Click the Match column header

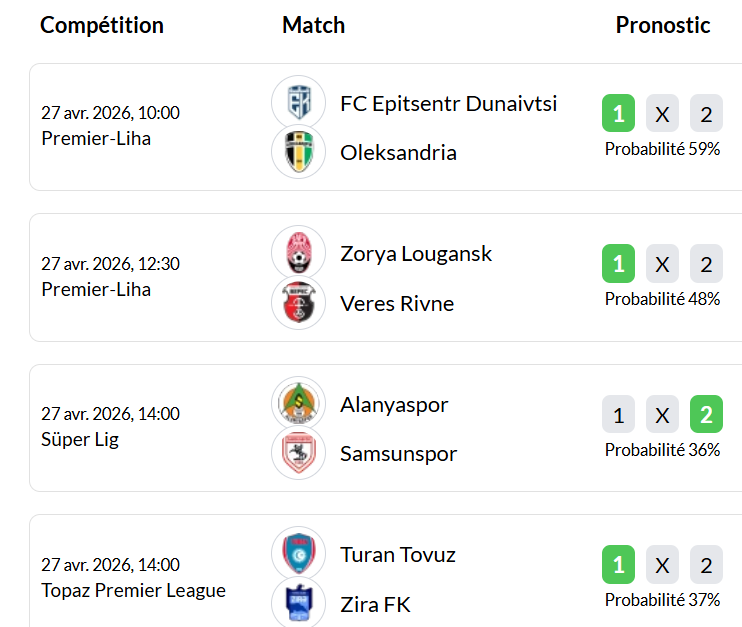pyautogui.click(x=313, y=25)
